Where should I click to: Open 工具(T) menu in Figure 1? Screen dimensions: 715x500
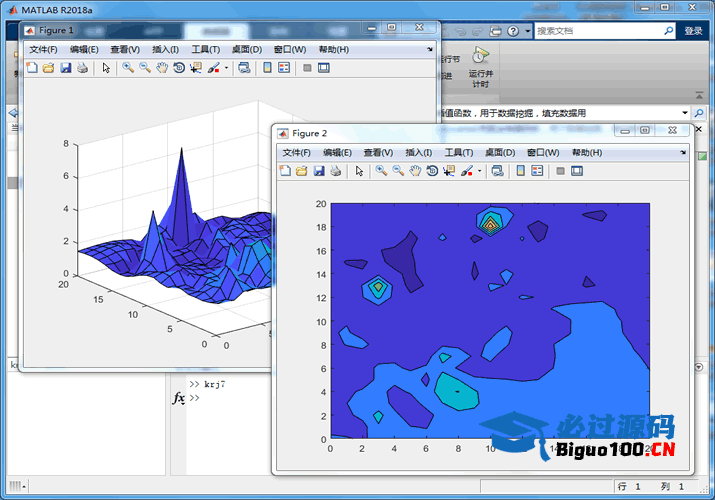pos(206,50)
